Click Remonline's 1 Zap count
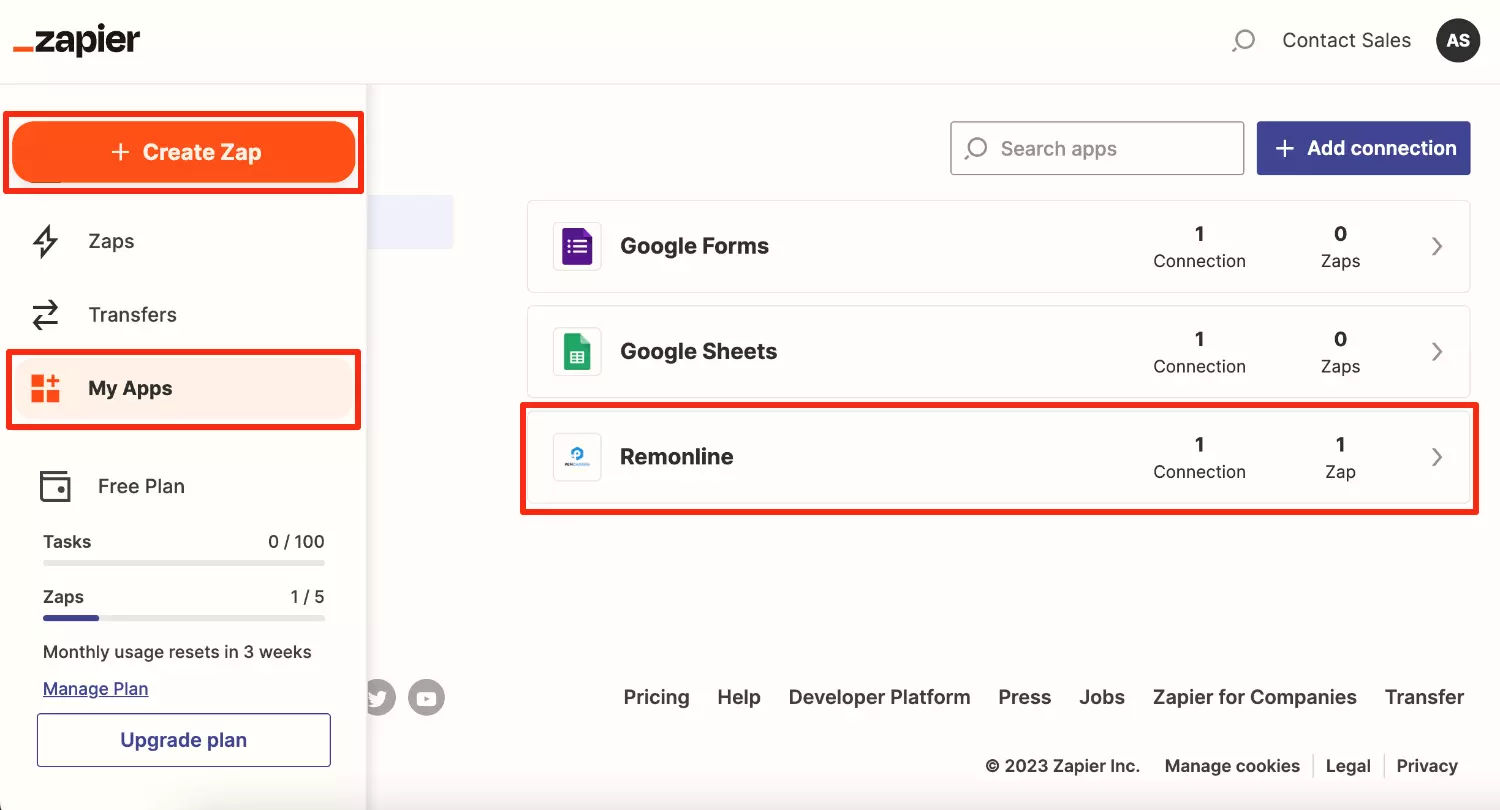The image size is (1500, 810). [1340, 457]
